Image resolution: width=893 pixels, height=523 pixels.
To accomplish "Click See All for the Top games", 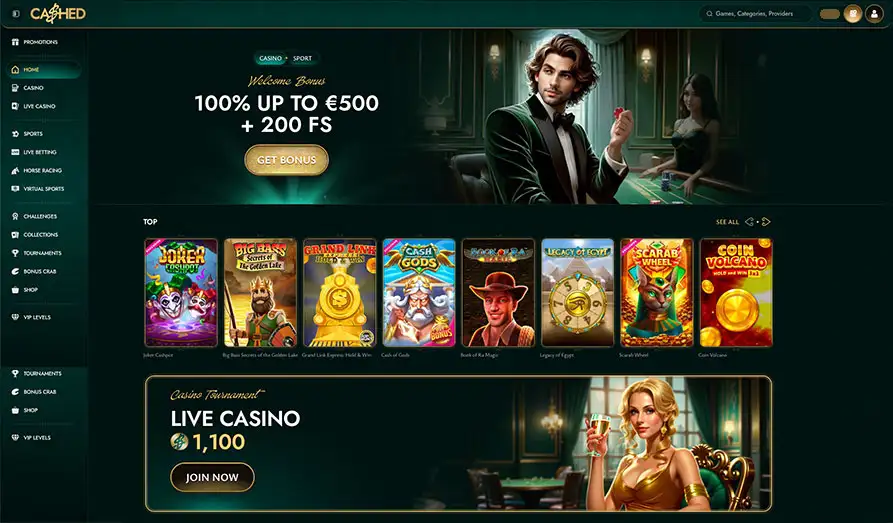I will [727, 222].
